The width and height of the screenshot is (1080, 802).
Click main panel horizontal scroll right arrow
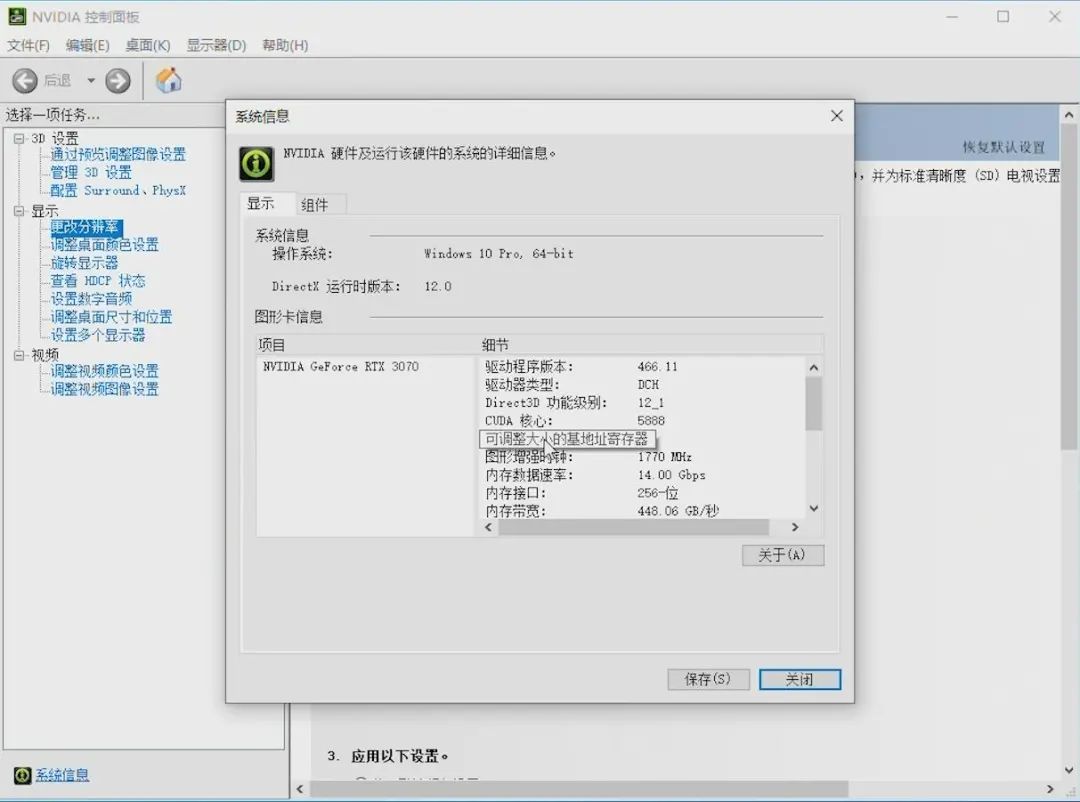pos(1050,789)
